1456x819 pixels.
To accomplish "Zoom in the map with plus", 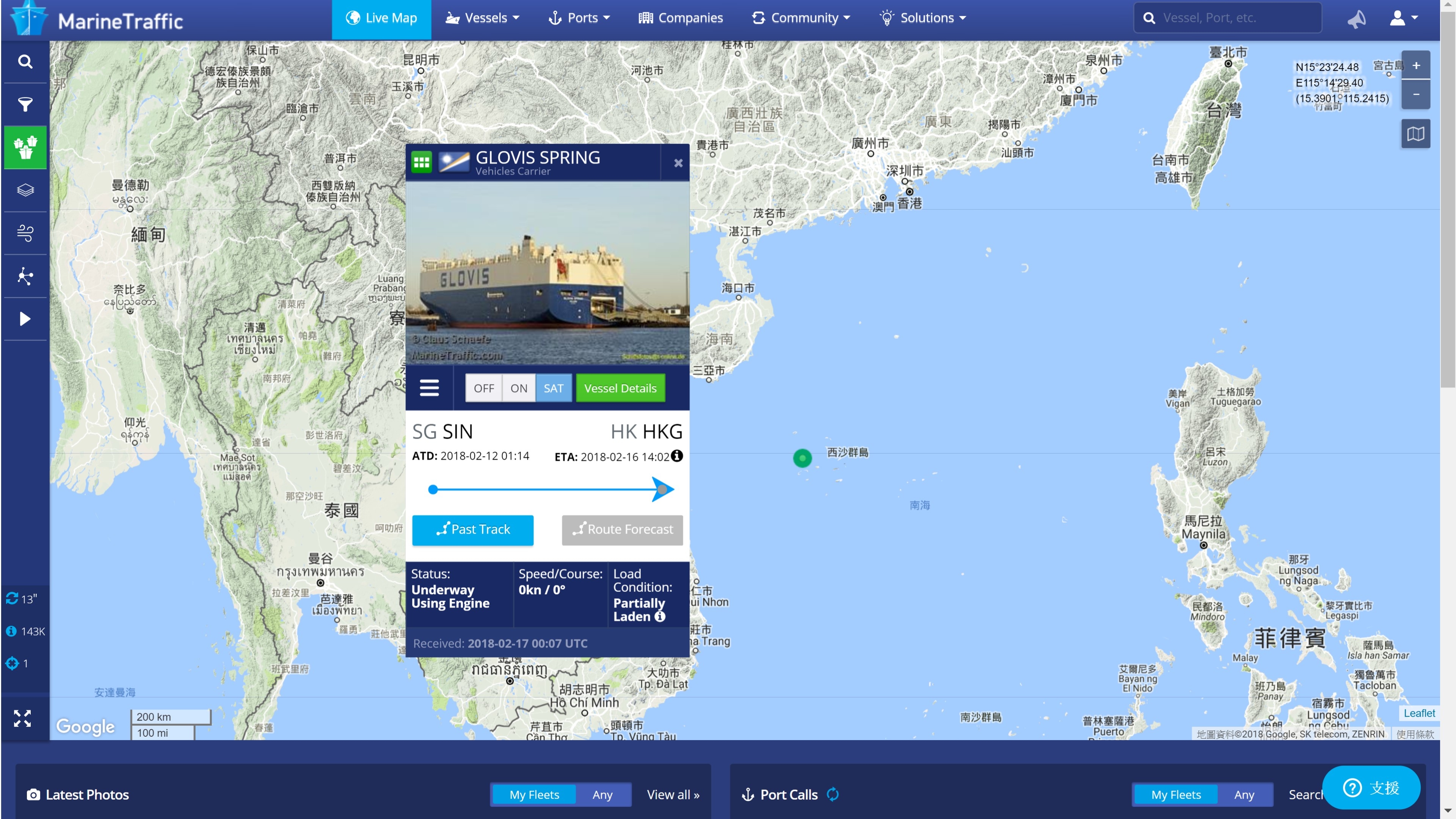I will coord(1416,66).
